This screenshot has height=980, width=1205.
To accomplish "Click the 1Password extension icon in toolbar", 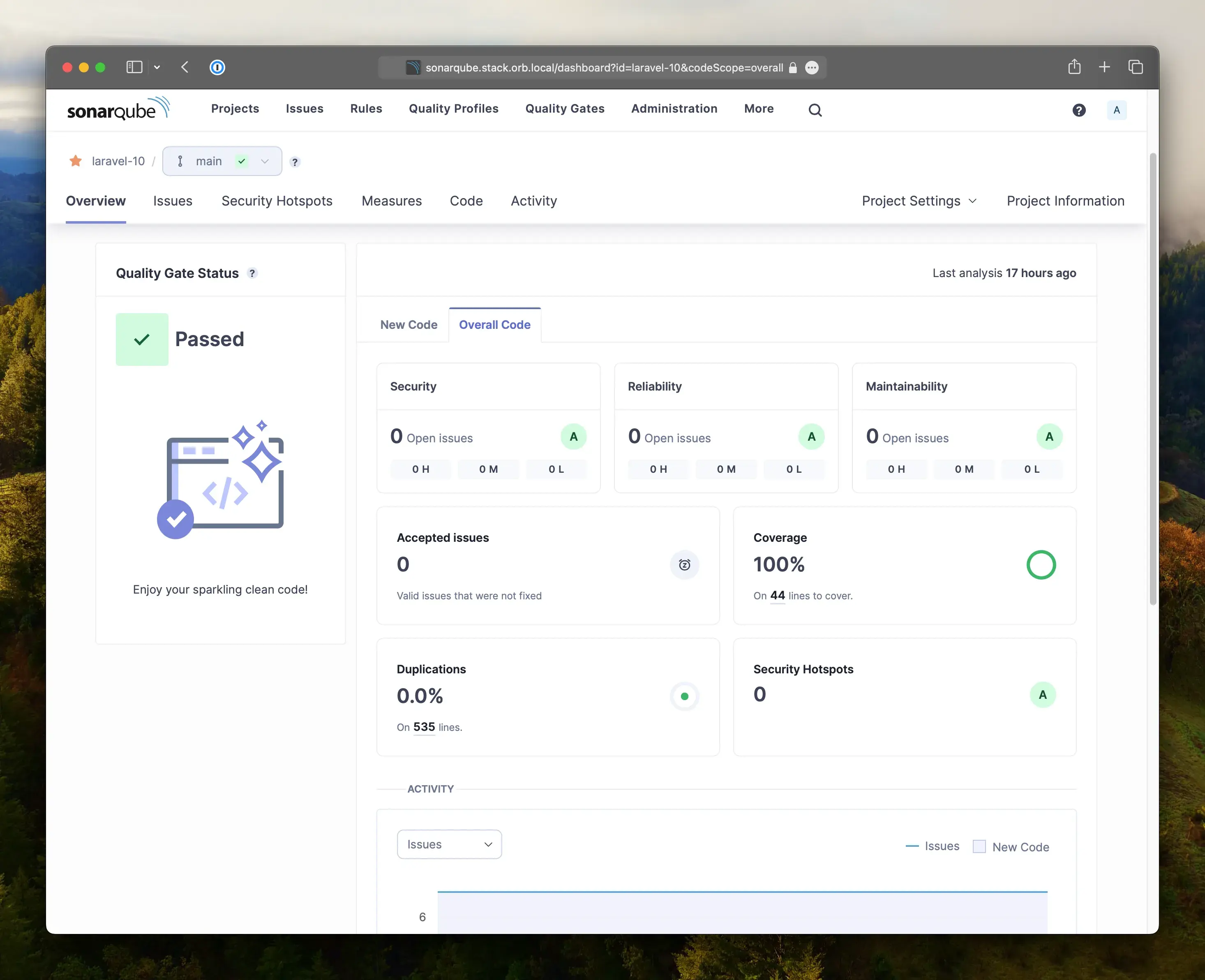I will pyautogui.click(x=217, y=67).
